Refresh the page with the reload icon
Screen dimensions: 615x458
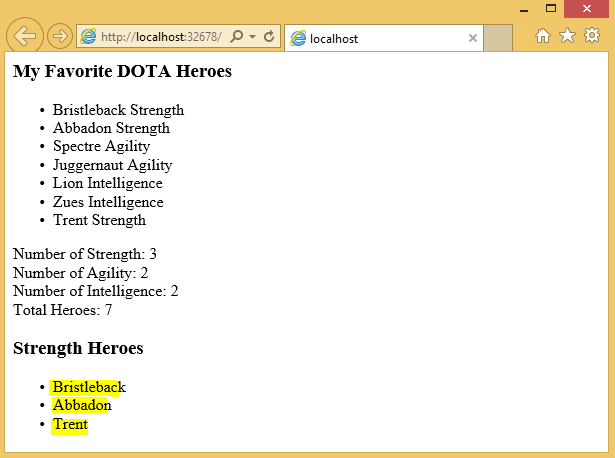point(269,36)
